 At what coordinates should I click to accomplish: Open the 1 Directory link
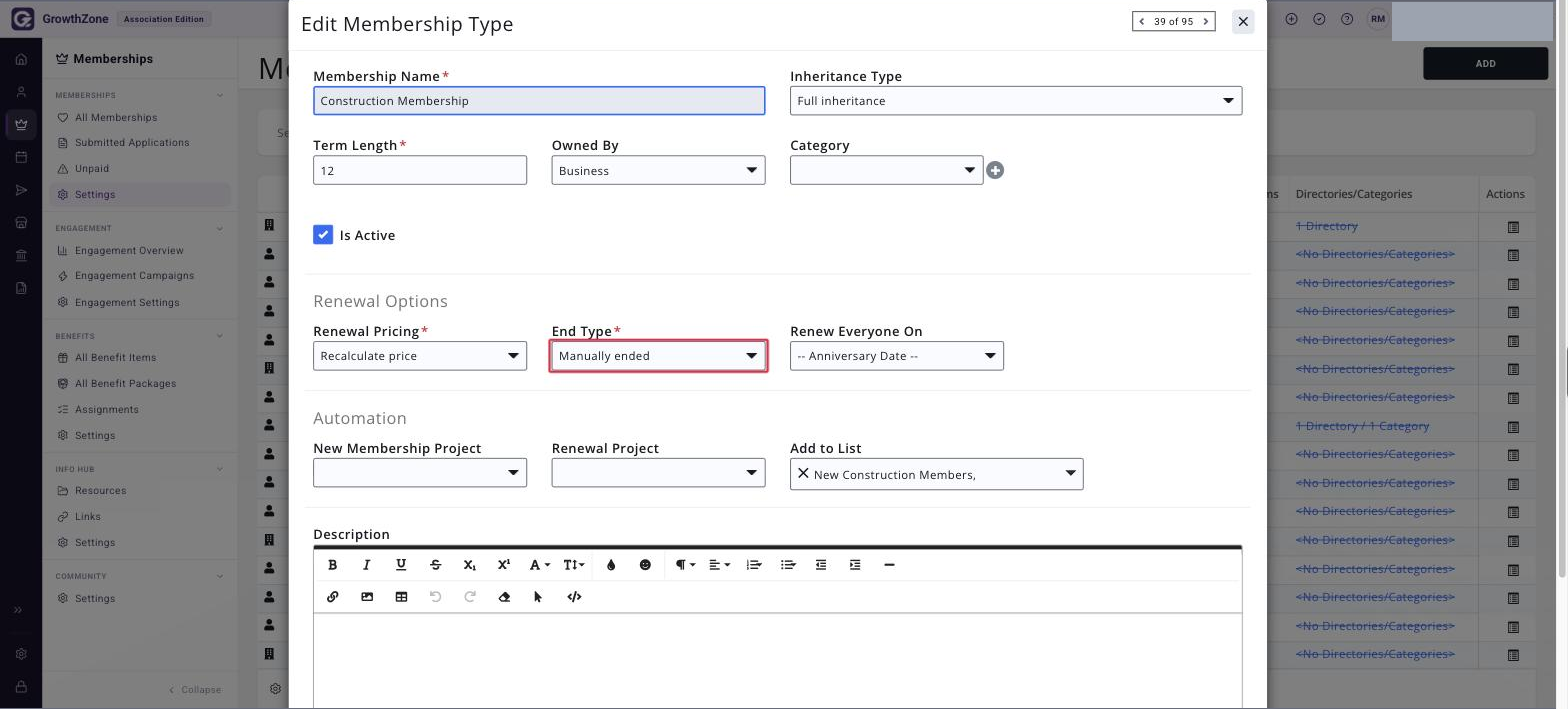point(1326,227)
